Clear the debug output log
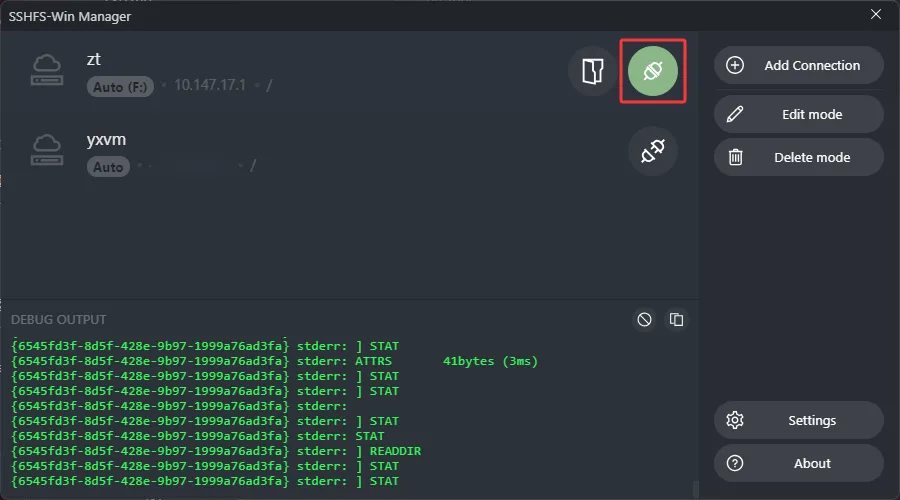The height and width of the screenshot is (500, 900). [x=645, y=319]
